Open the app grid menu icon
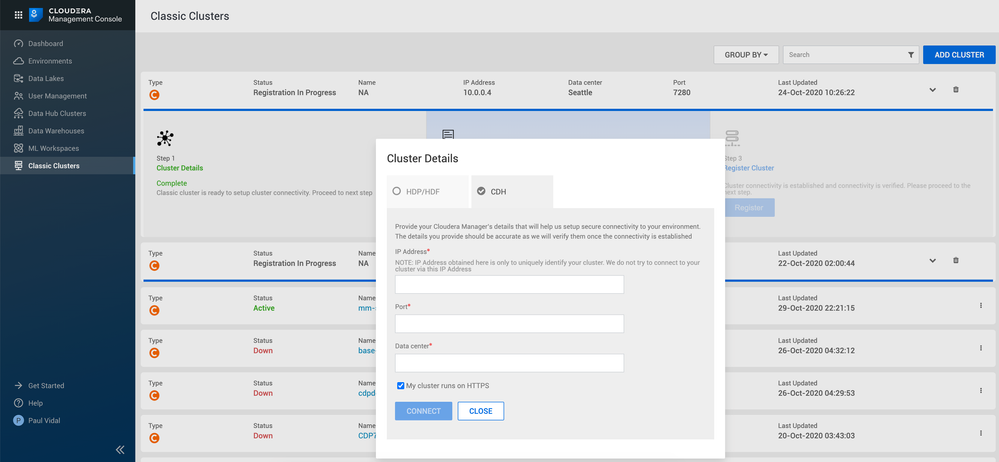 coord(18,15)
